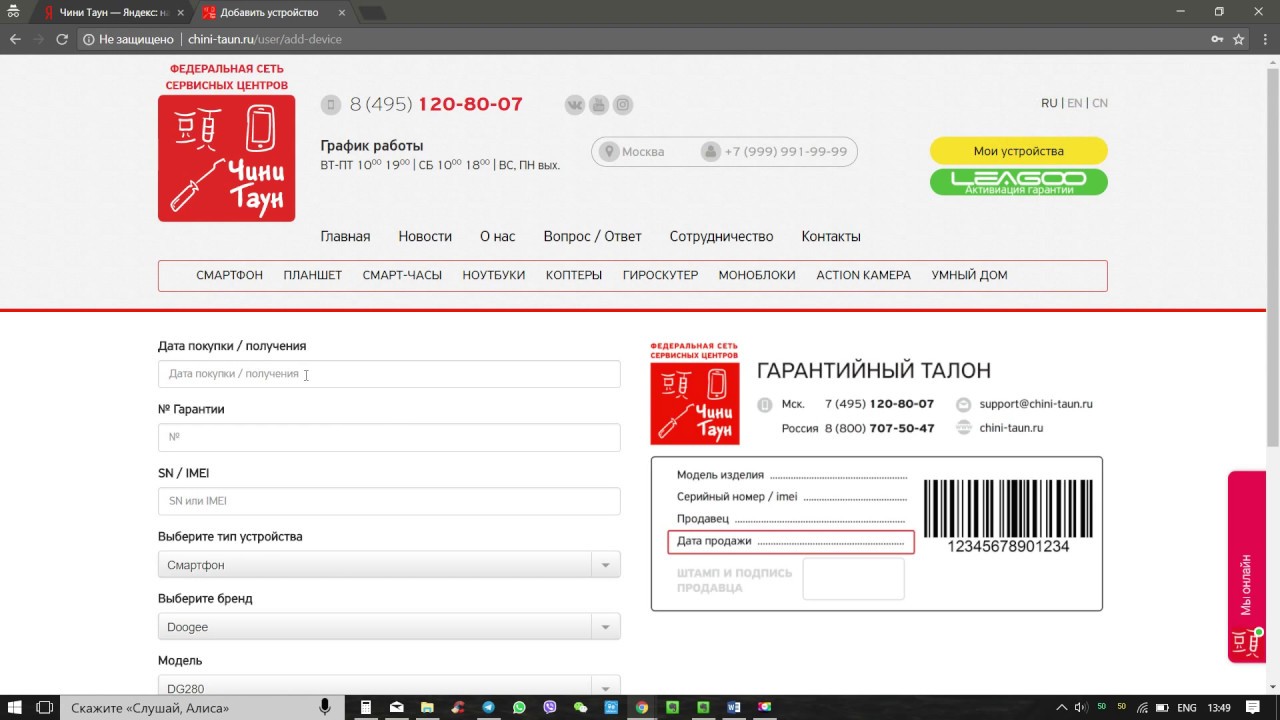Image resolution: width=1280 pixels, height=720 pixels.
Task: Open the Windows notification center icon
Action: pyautogui.click(x=1253, y=707)
